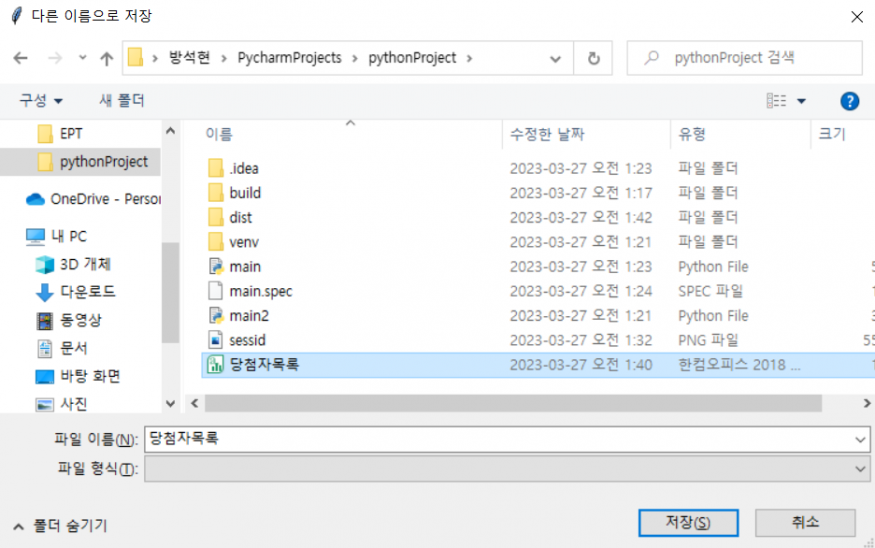Go up one folder level
The width and height of the screenshot is (875, 548).
click(107, 58)
